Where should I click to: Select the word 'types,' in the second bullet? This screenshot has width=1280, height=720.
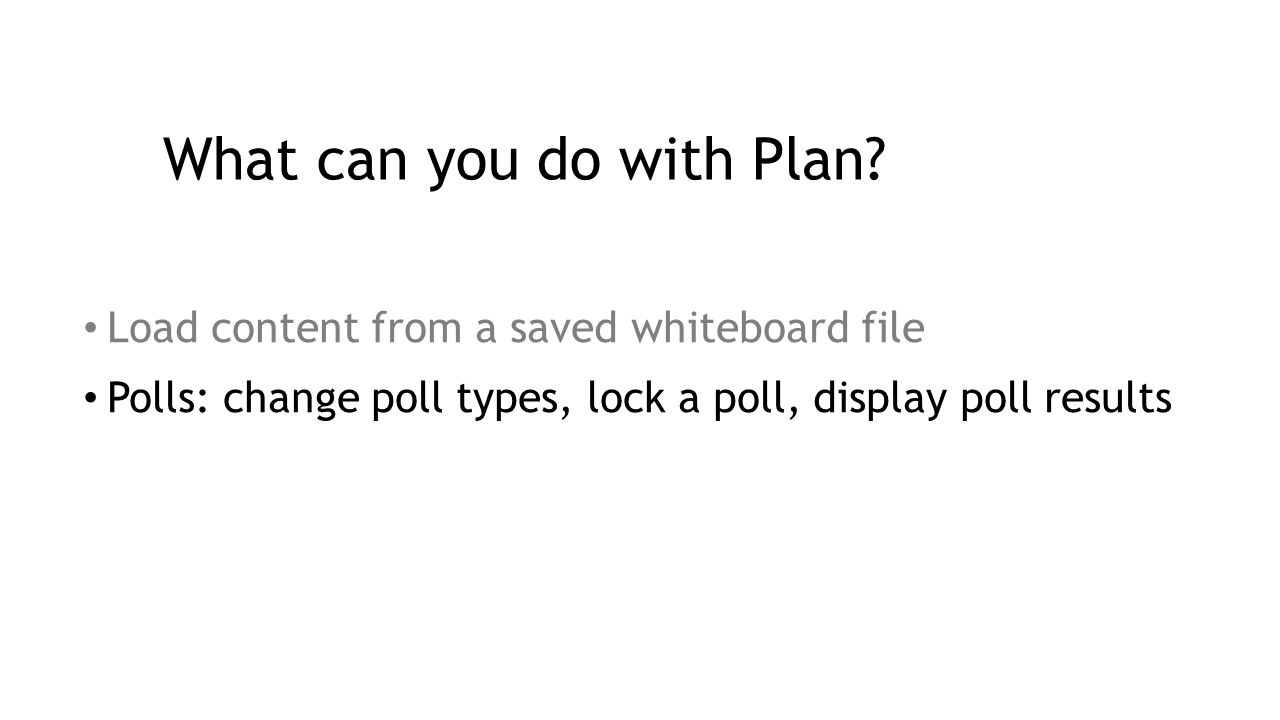pyautogui.click(x=511, y=400)
